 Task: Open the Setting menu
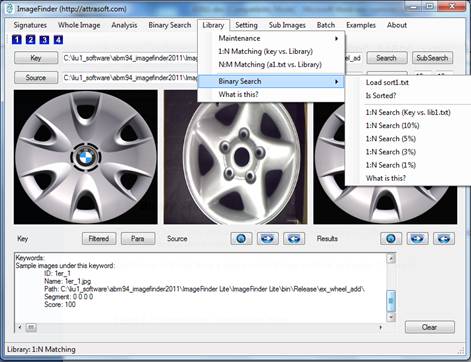point(246,25)
